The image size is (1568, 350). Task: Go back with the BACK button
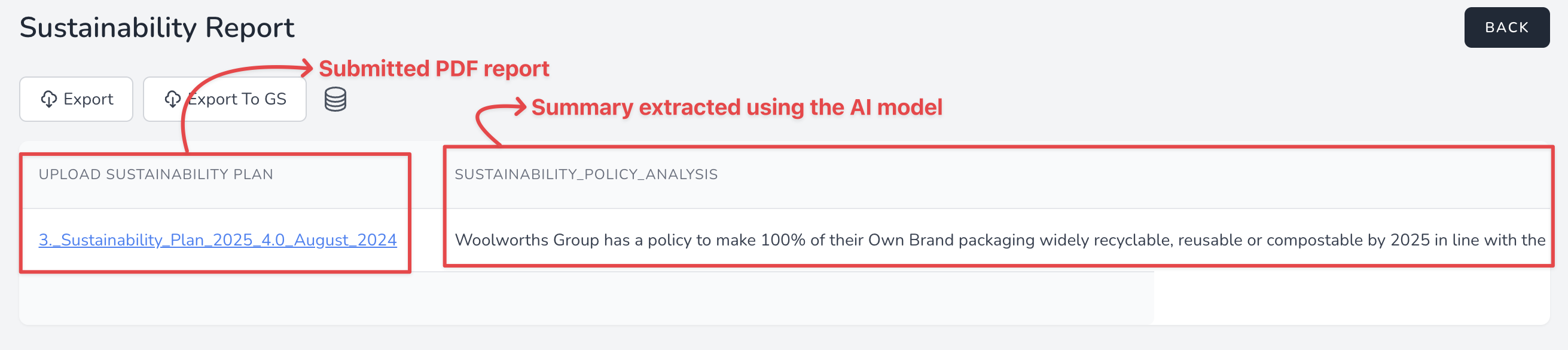pos(1506,27)
